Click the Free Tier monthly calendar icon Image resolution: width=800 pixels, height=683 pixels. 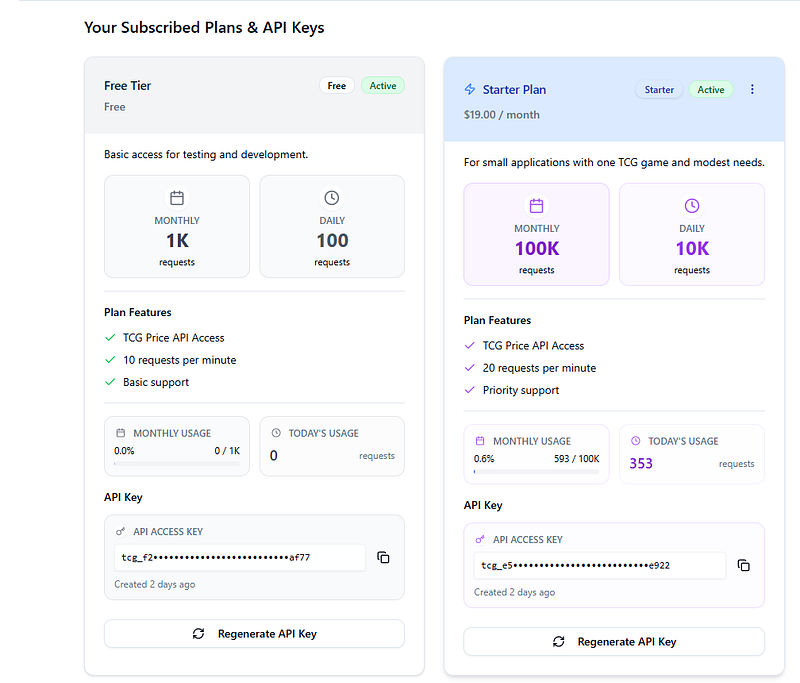coord(177,197)
